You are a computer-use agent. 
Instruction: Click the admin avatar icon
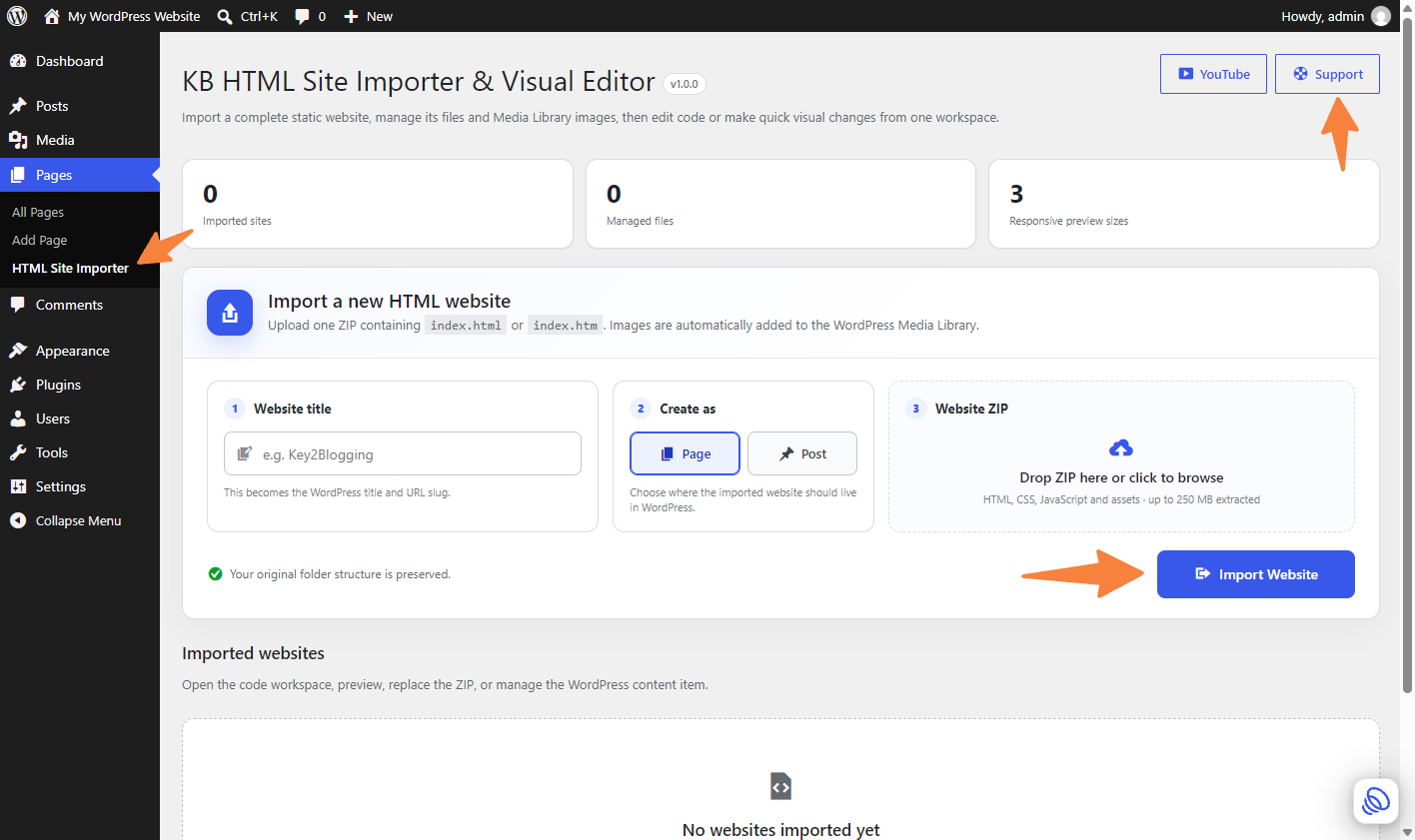[1380, 16]
